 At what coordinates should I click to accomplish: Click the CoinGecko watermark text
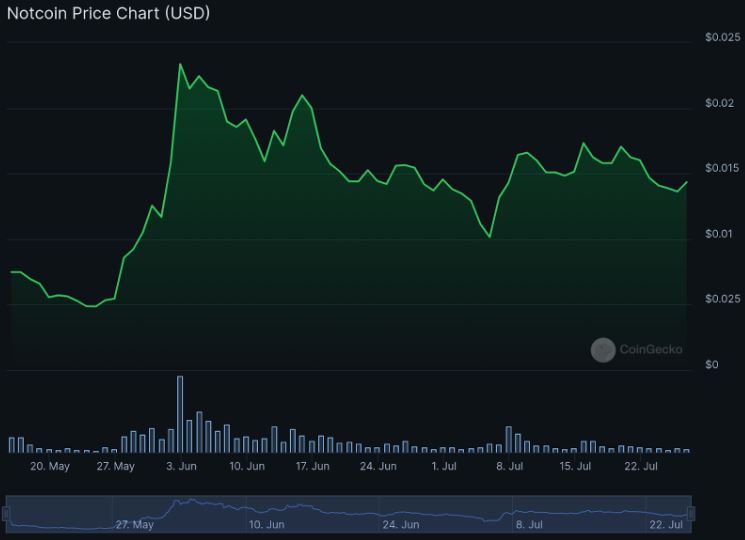coord(650,350)
